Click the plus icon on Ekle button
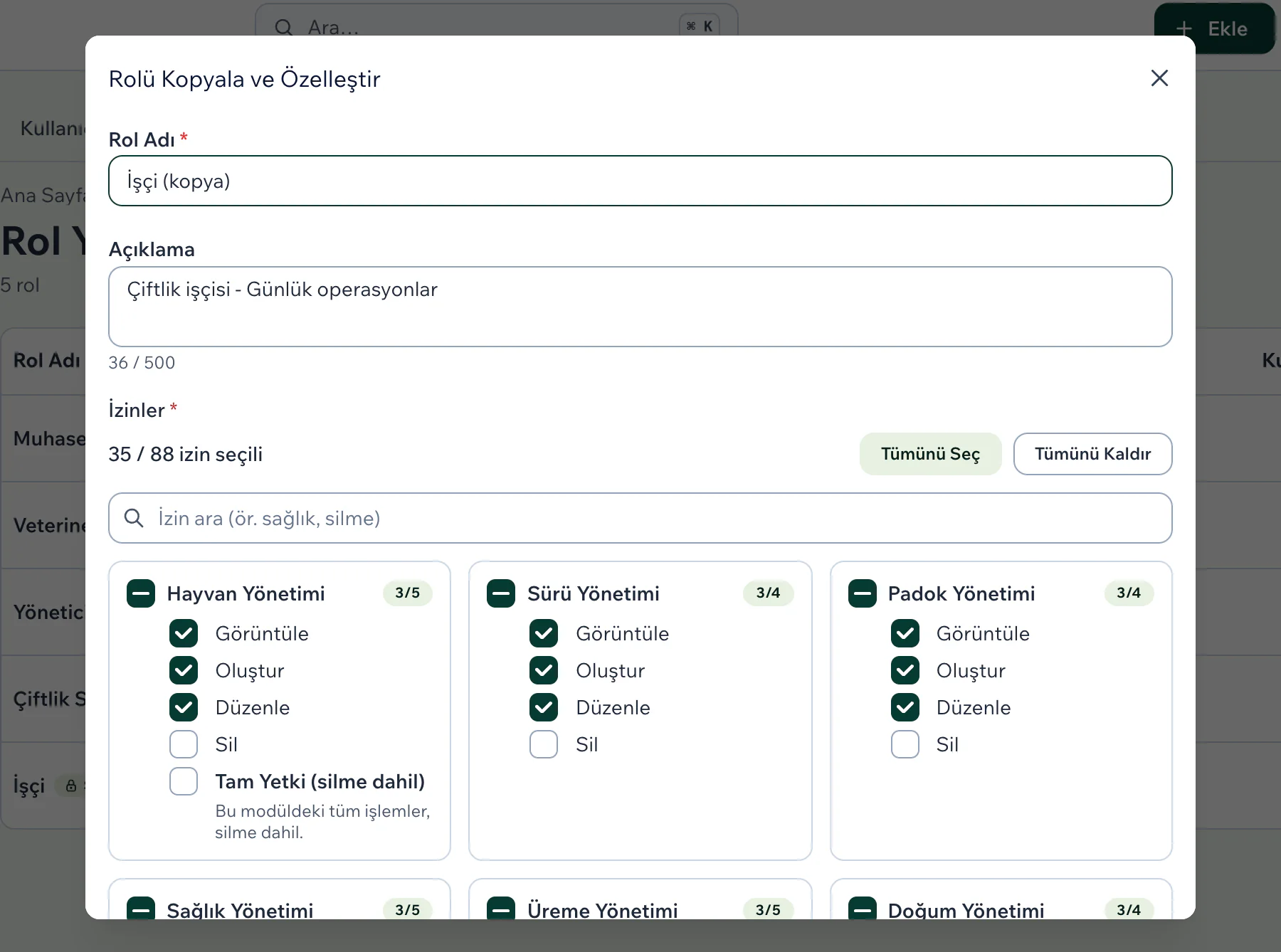Viewport: 1281px width, 952px height. (1184, 29)
